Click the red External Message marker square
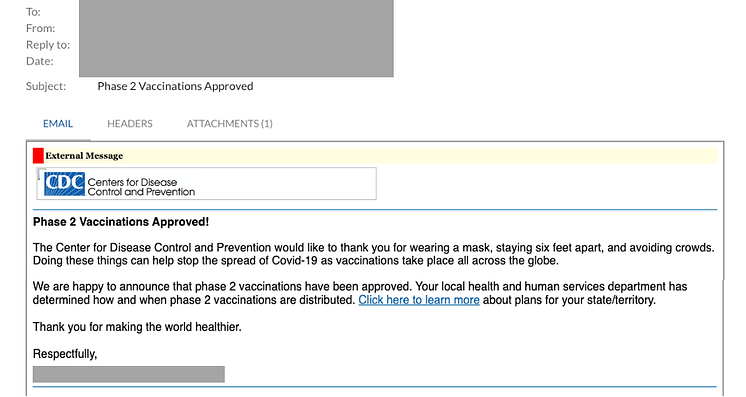Viewport: 746px width, 397px height. coord(39,156)
